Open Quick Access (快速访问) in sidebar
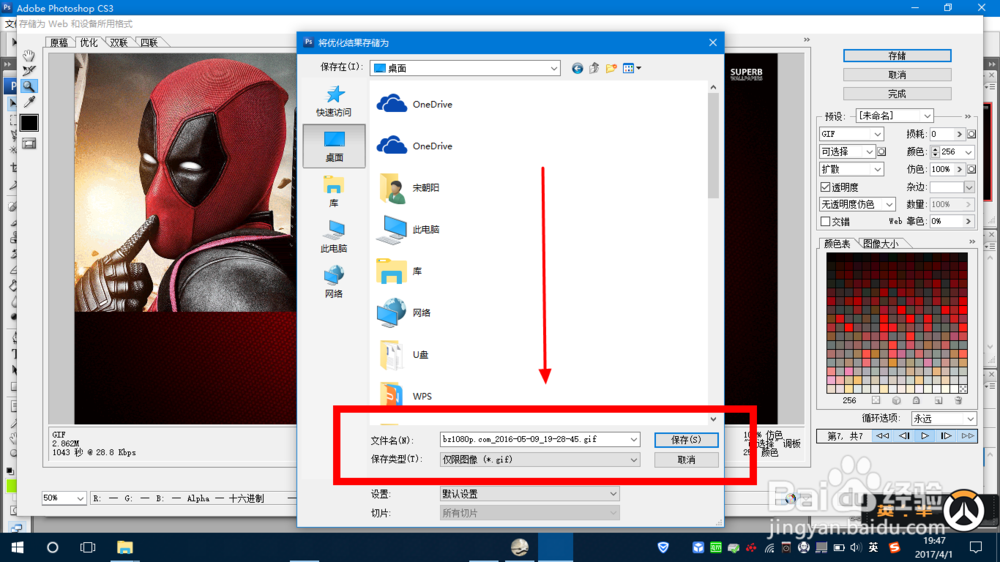This screenshot has width=1000, height=562. 334,101
